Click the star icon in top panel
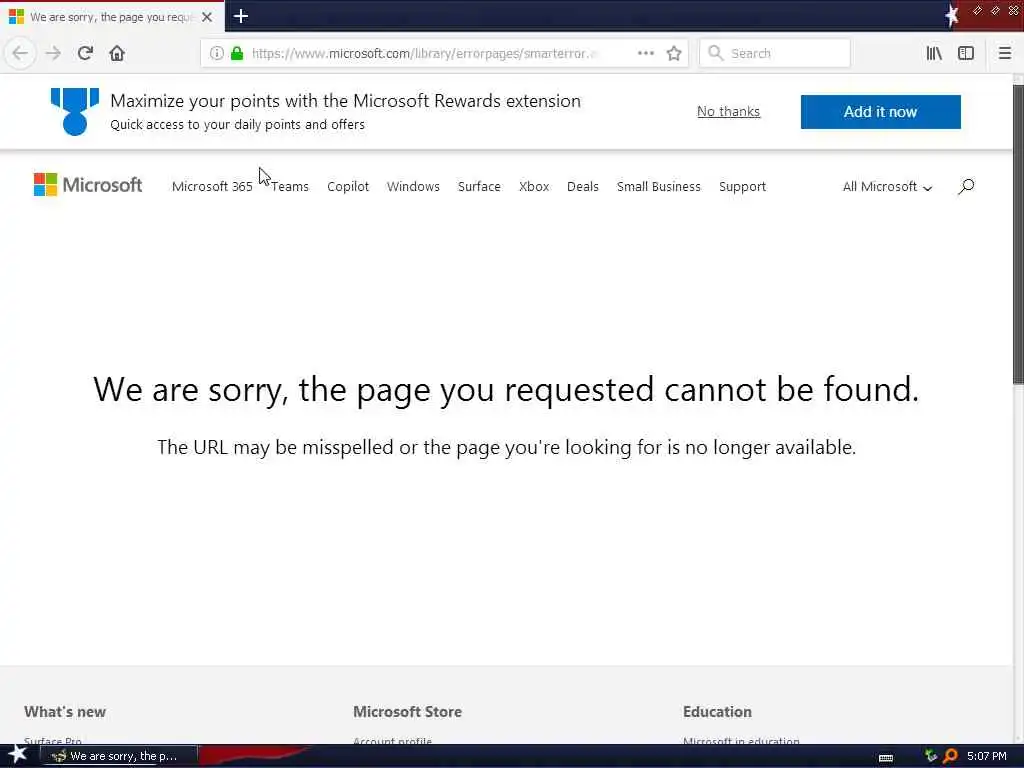 coord(952,16)
